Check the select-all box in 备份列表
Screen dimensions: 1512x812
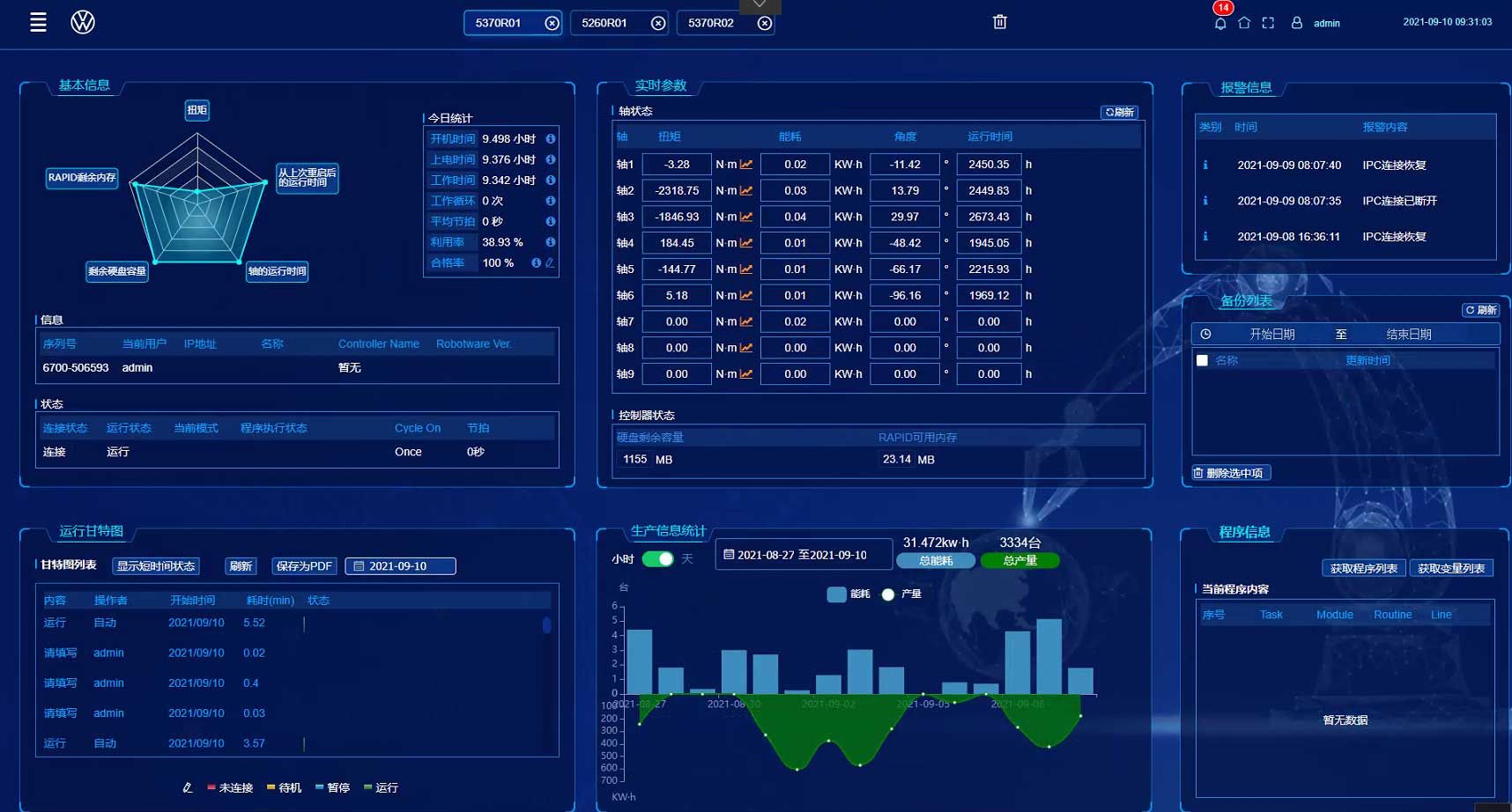(1202, 360)
